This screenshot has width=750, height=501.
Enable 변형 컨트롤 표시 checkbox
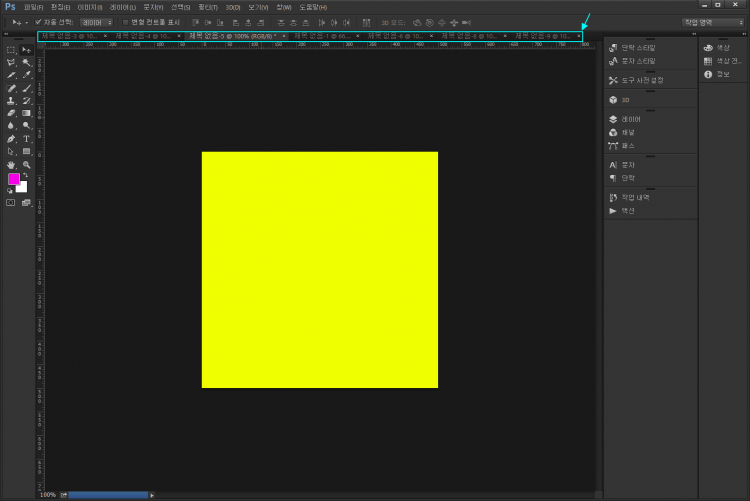pos(125,21)
